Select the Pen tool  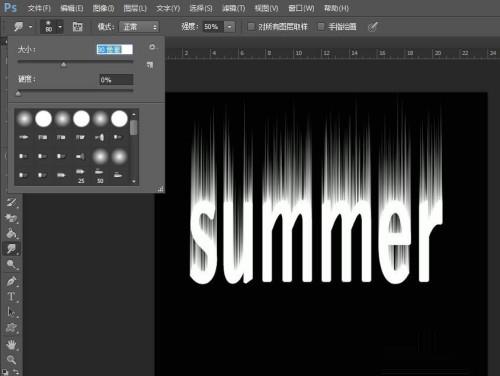pyautogui.click(x=11, y=281)
